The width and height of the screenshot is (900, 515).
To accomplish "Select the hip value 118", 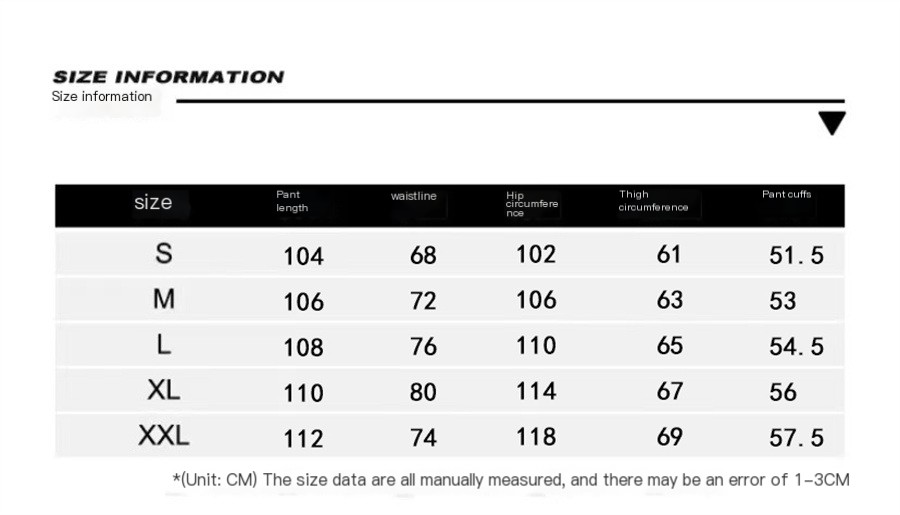I will pos(536,437).
